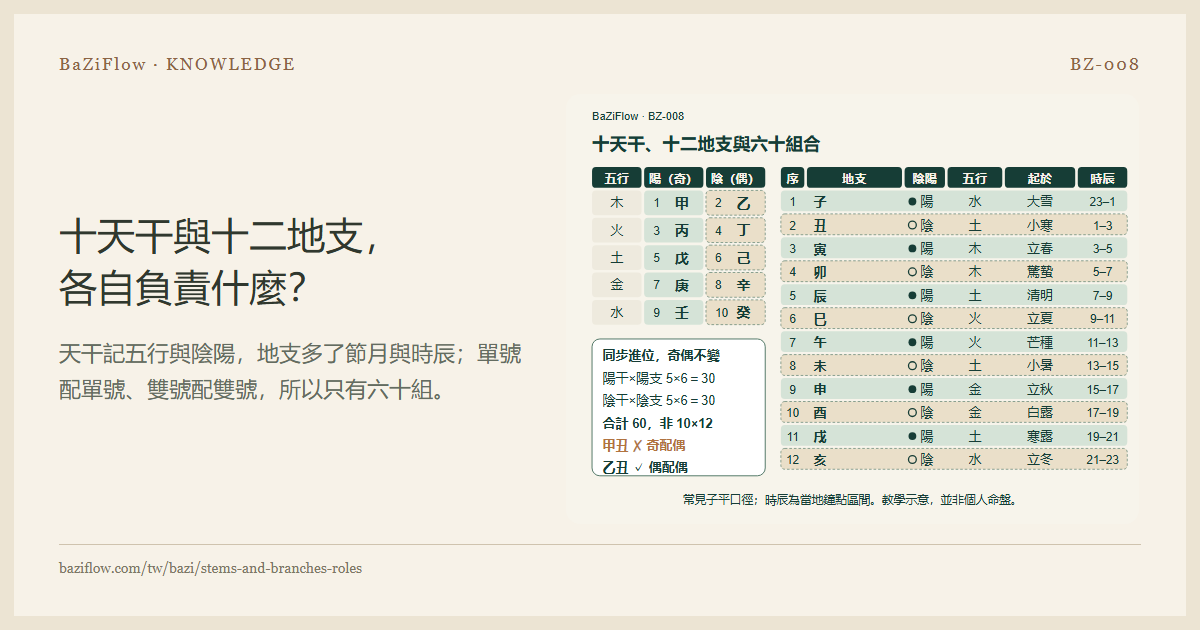Viewport: 1200px width, 630px height.
Task: Click the 小寒 solar term cell
Action: click(x=1040, y=225)
